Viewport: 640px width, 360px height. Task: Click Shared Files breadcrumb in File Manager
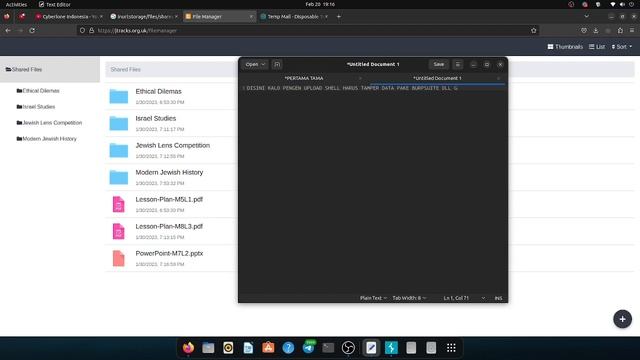coord(126,70)
